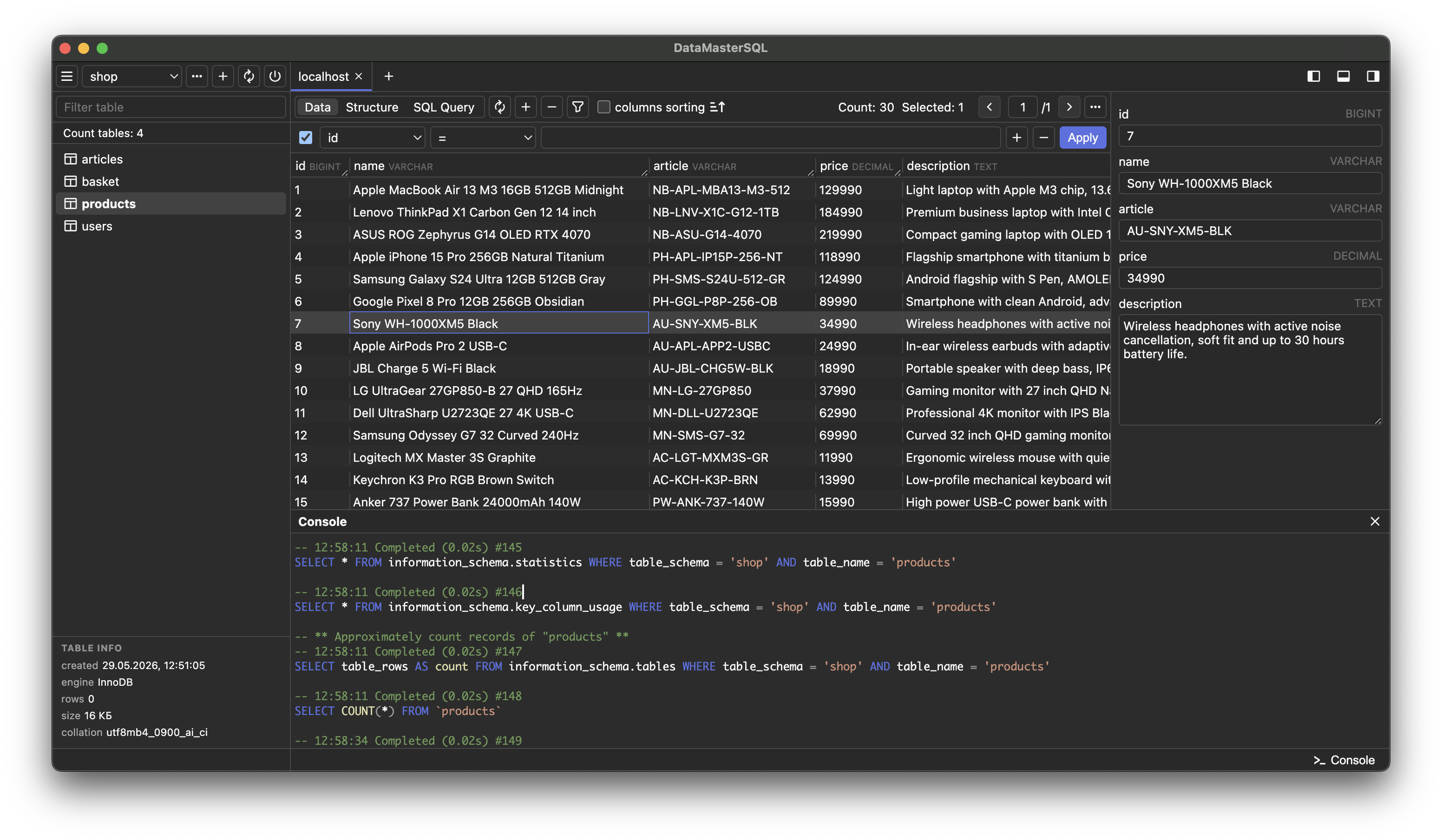Image resolution: width=1442 pixels, height=840 pixels.
Task: Open the basket table
Action: [x=171, y=181]
